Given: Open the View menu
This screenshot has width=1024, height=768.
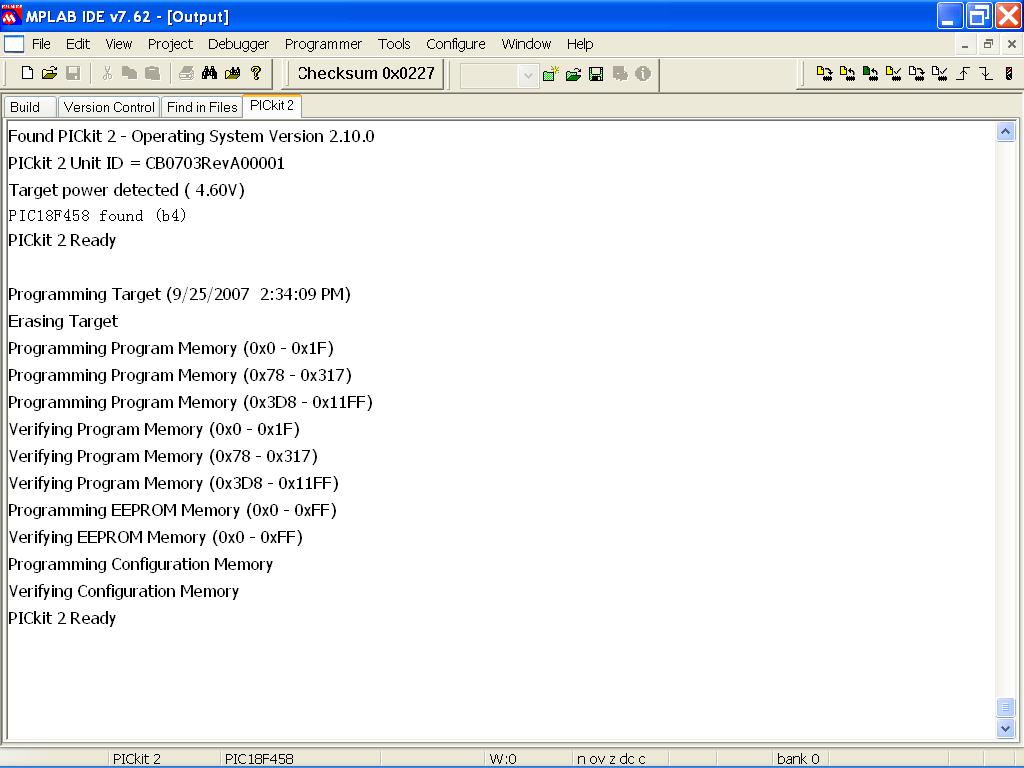Looking at the screenshot, I should click(x=118, y=44).
